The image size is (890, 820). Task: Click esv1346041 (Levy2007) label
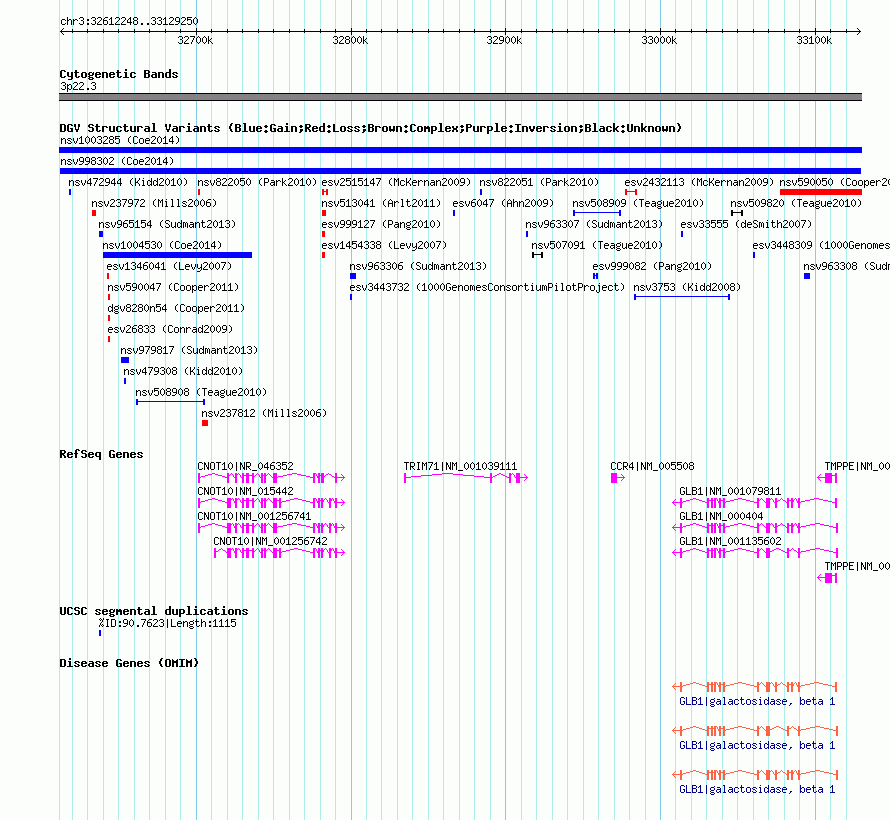(169, 266)
